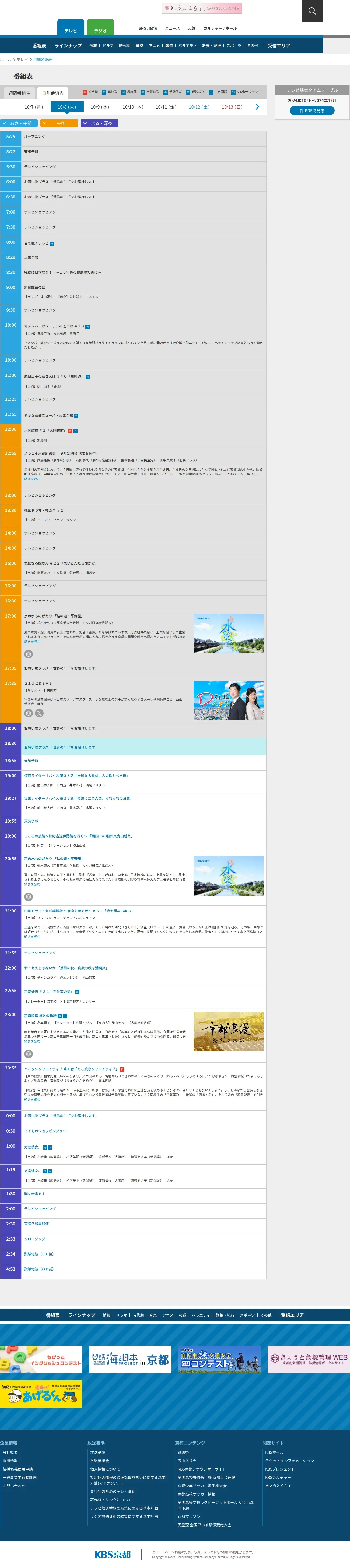Open the globe website icon in the 17:00 row

click(x=29, y=654)
